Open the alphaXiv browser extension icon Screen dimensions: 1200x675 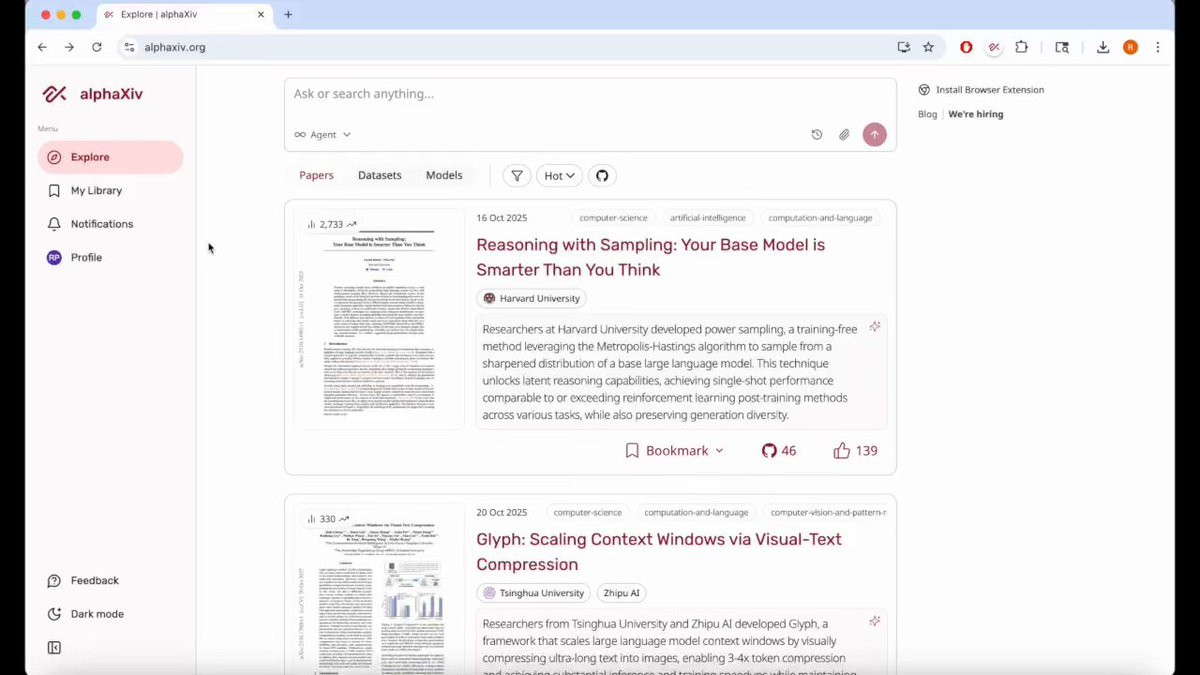coord(994,47)
